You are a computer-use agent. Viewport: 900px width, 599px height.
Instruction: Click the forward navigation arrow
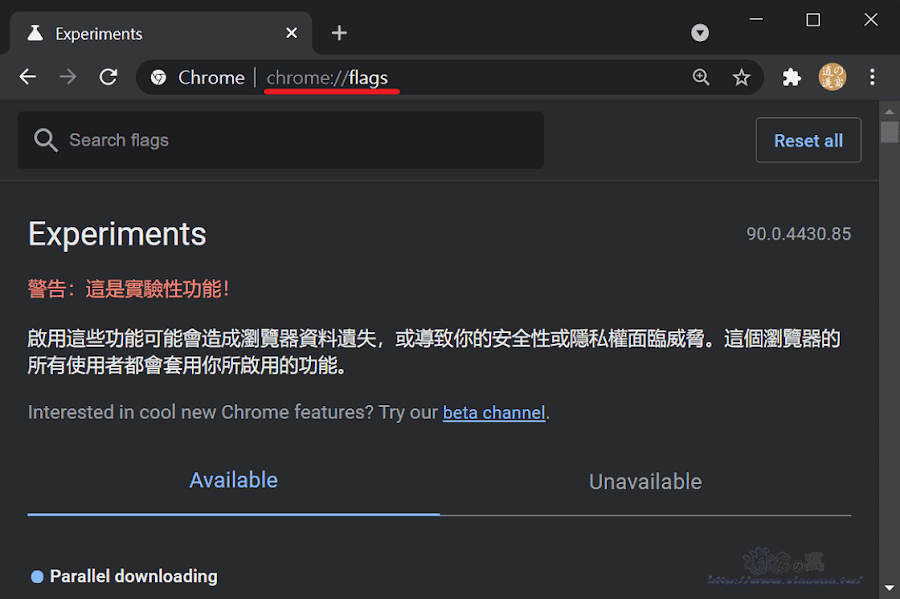click(x=68, y=76)
